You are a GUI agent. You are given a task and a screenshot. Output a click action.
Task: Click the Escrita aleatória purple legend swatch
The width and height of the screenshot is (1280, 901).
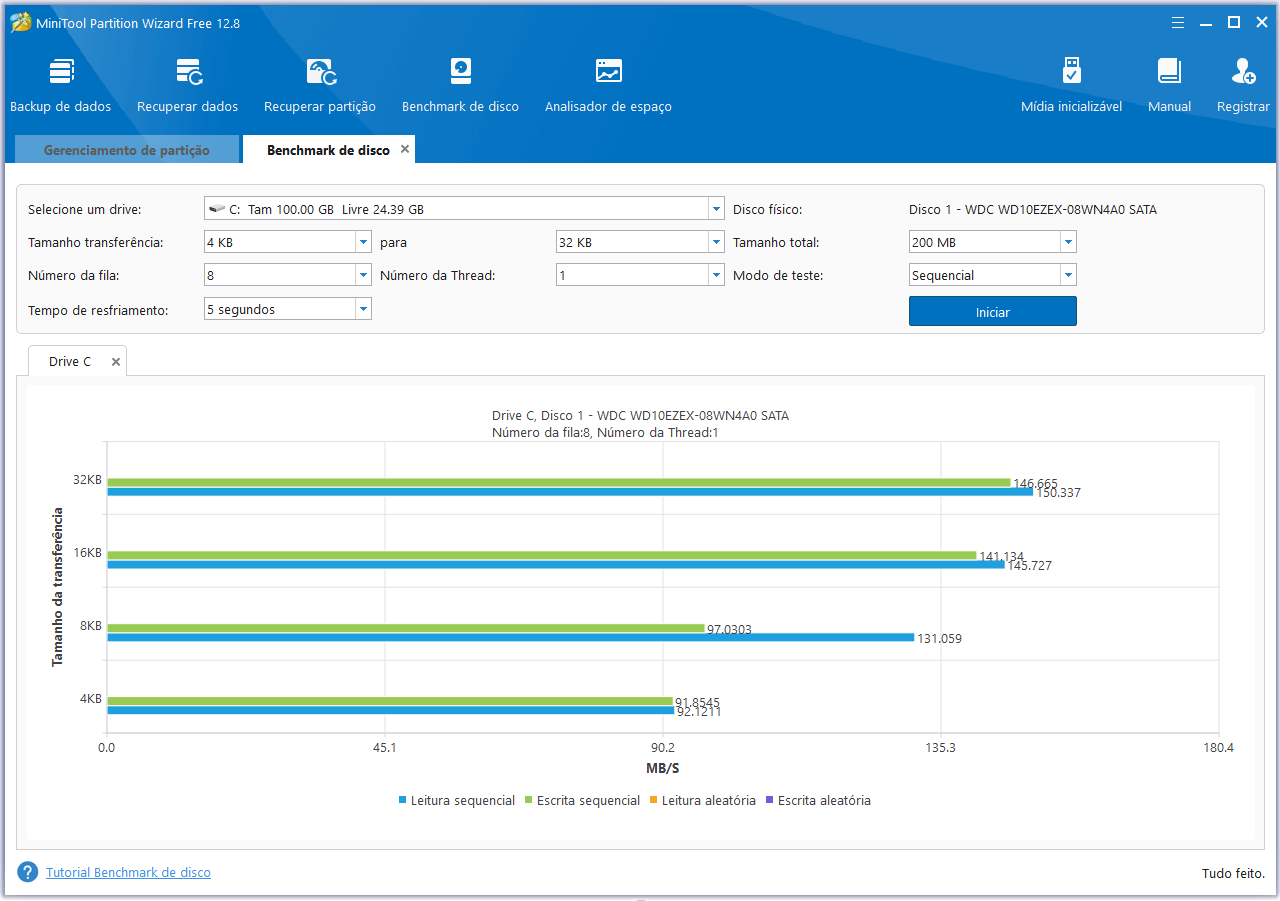tap(769, 800)
